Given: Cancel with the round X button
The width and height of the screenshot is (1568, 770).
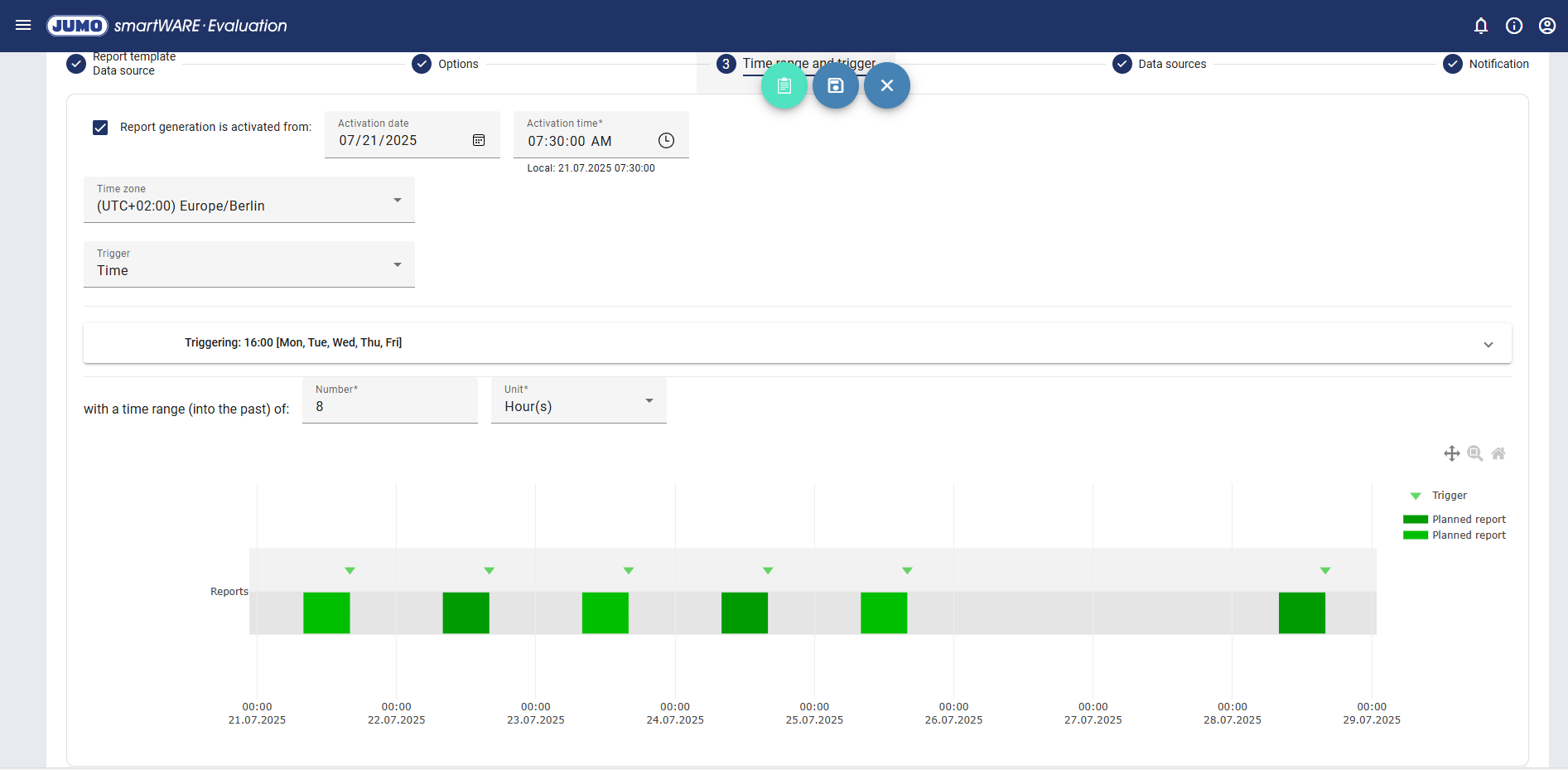Looking at the screenshot, I should click(x=886, y=85).
